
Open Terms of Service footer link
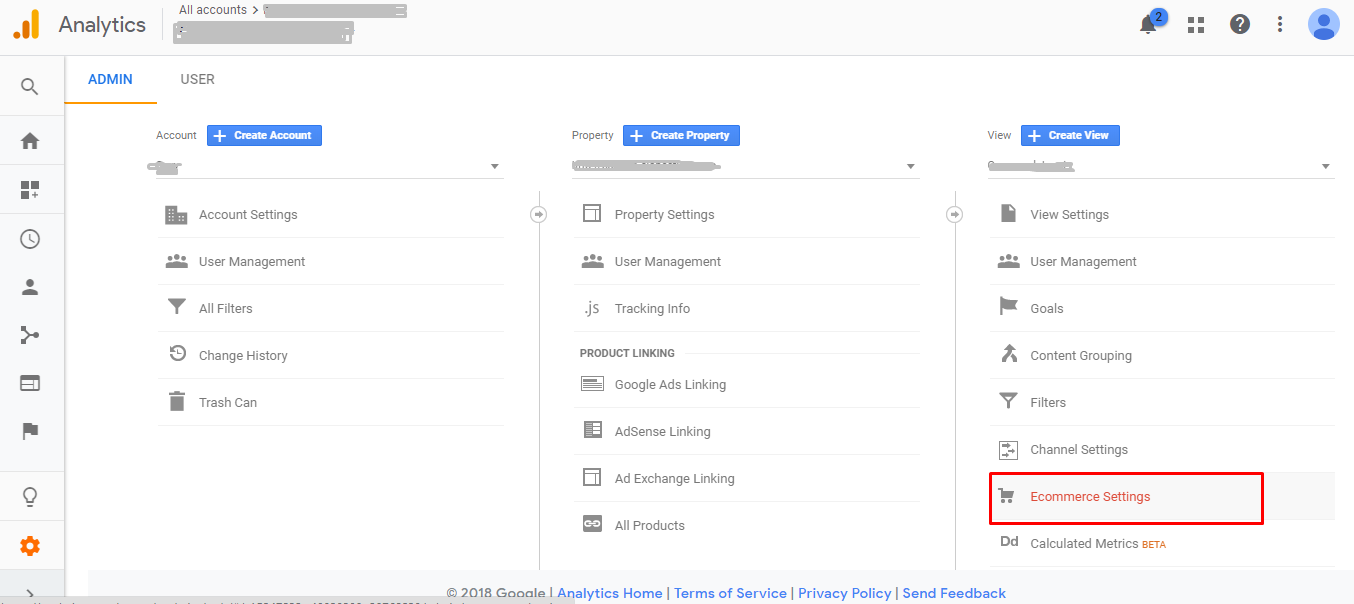(x=732, y=593)
